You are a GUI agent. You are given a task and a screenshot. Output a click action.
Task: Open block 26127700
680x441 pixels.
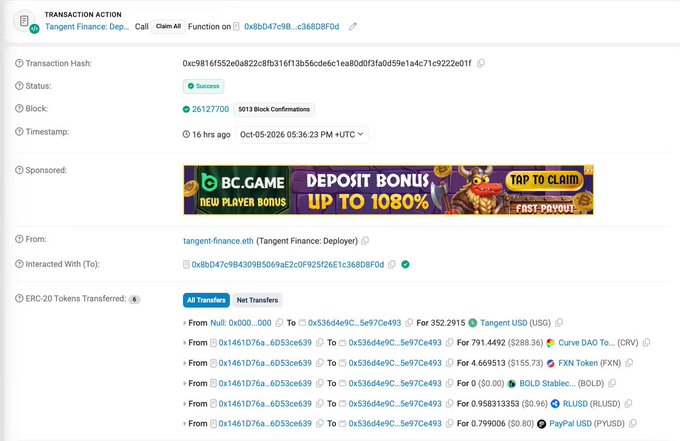[210, 109]
